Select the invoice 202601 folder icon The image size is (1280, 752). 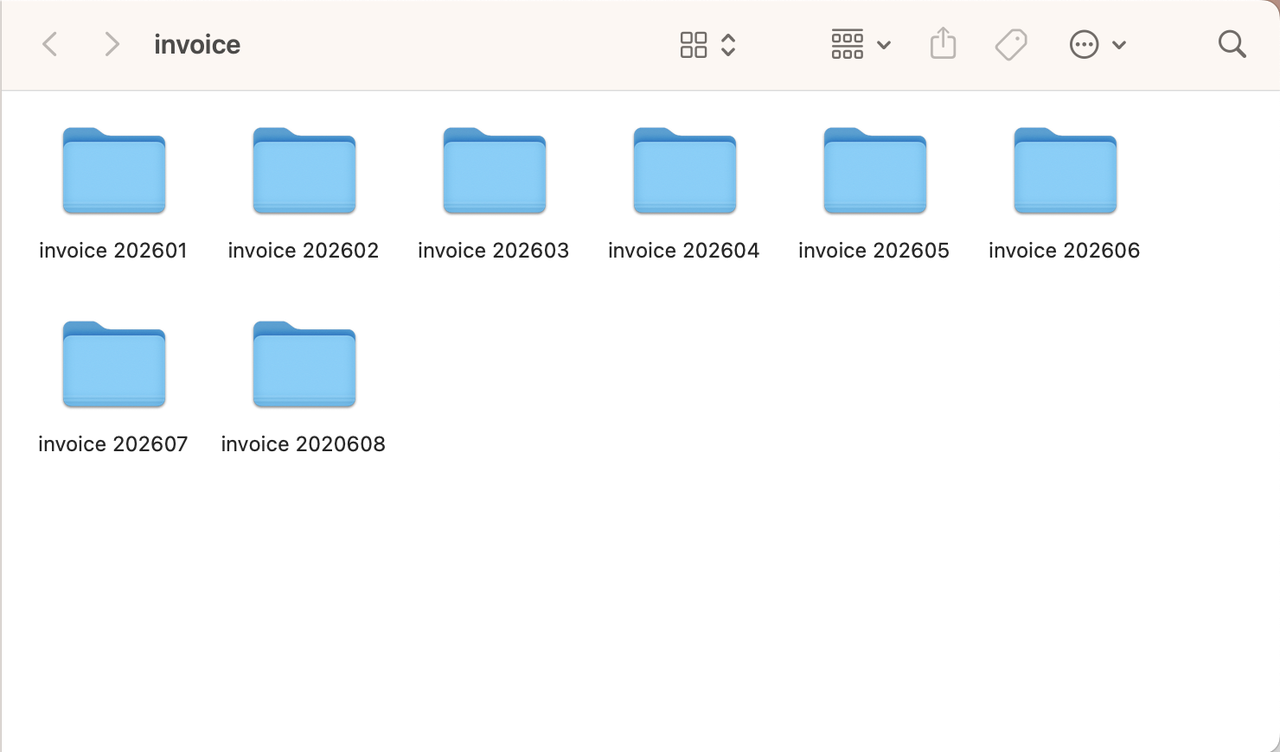tap(114, 171)
